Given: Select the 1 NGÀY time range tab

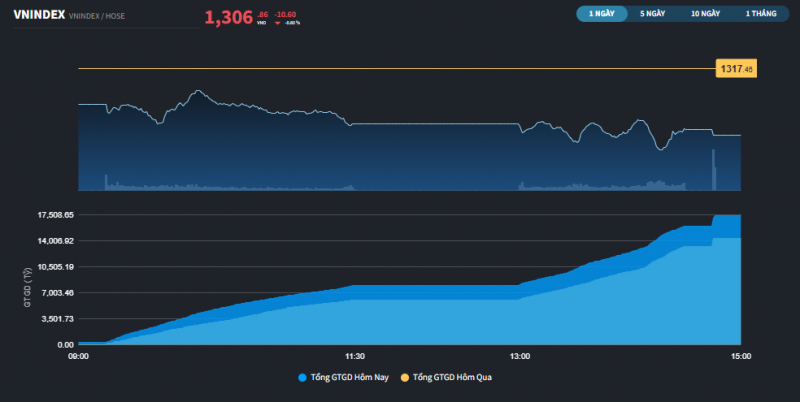Looking at the screenshot, I should tap(602, 14).
